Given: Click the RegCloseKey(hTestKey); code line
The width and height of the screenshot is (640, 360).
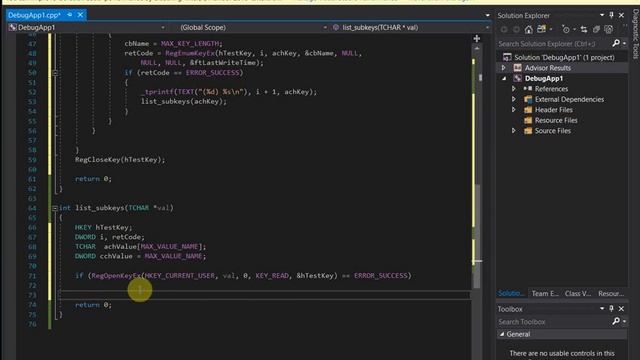Looking at the screenshot, I should point(120,160).
